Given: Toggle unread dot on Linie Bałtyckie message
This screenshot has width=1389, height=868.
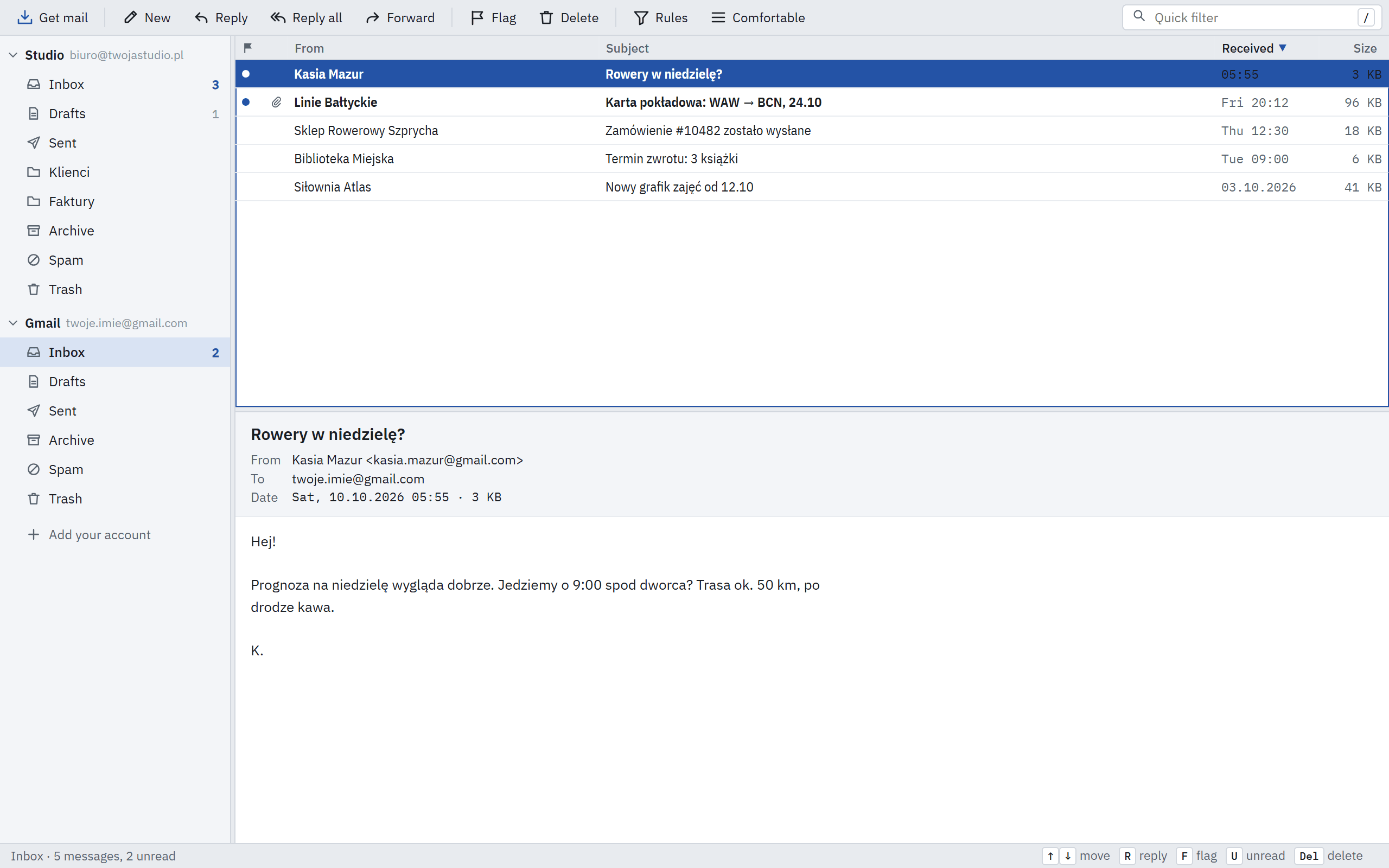Looking at the screenshot, I should [246, 102].
